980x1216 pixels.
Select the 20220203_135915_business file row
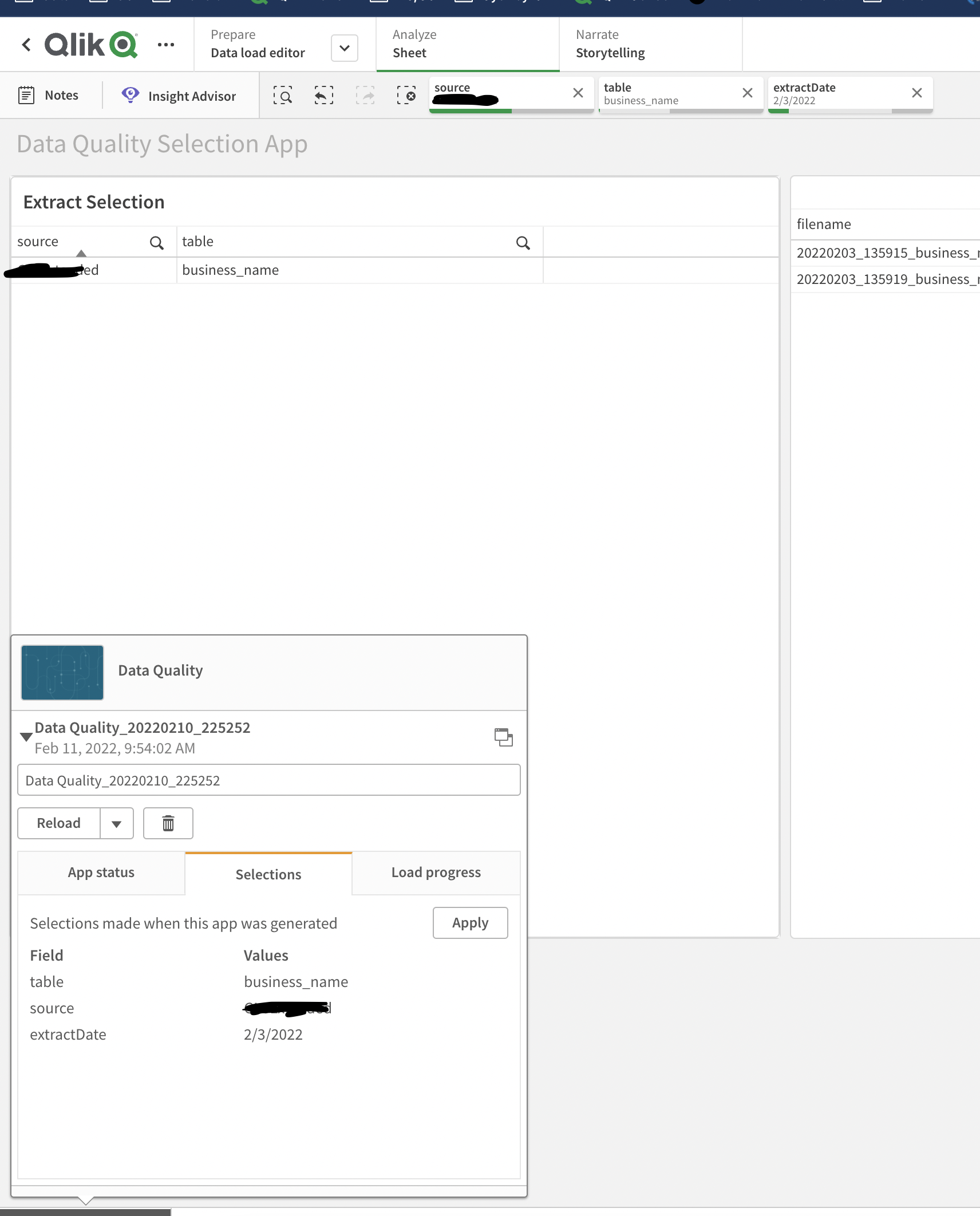[x=886, y=253]
